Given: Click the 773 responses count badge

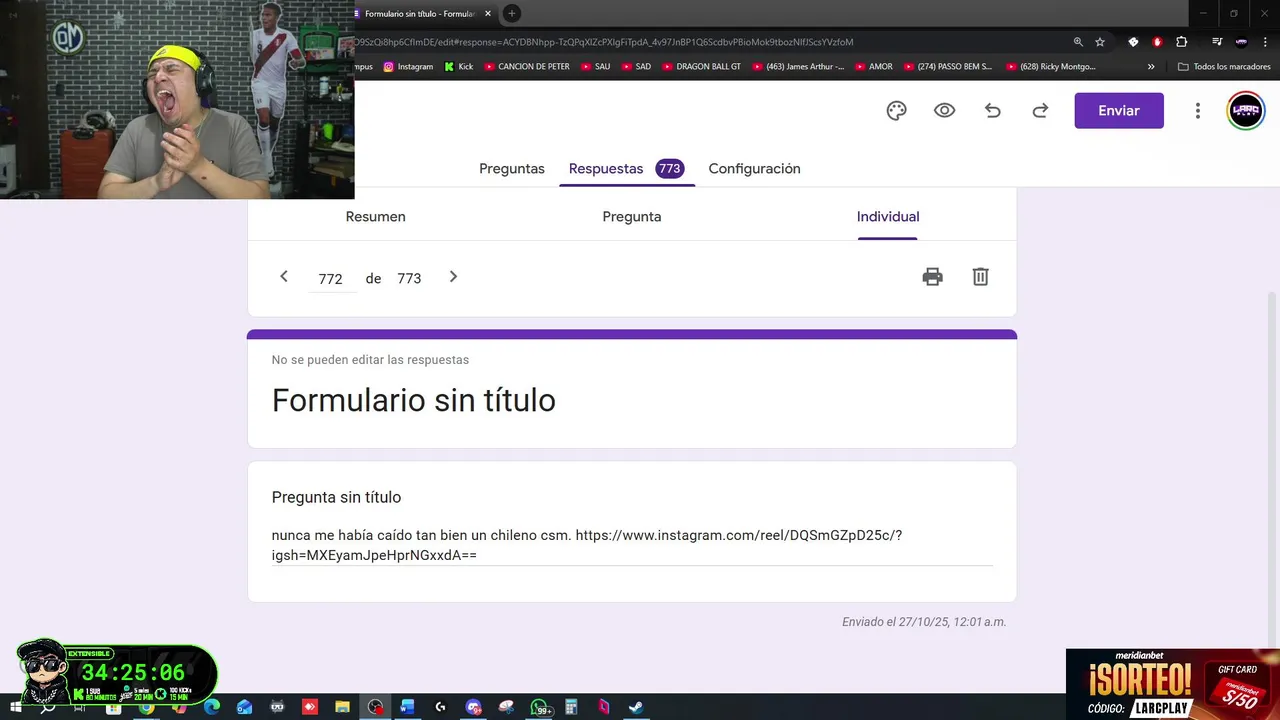Looking at the screenshot, I should coord(670,169).
